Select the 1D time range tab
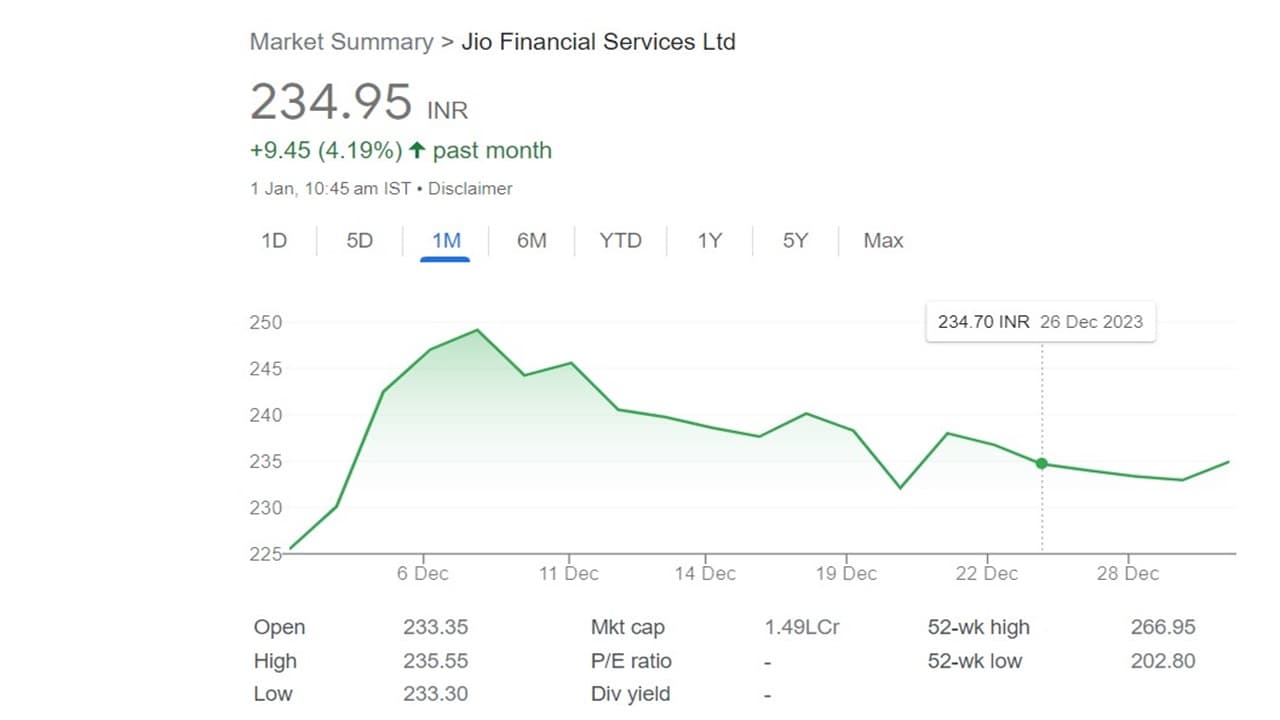1280x720 pixels. (x=274, y=241)
